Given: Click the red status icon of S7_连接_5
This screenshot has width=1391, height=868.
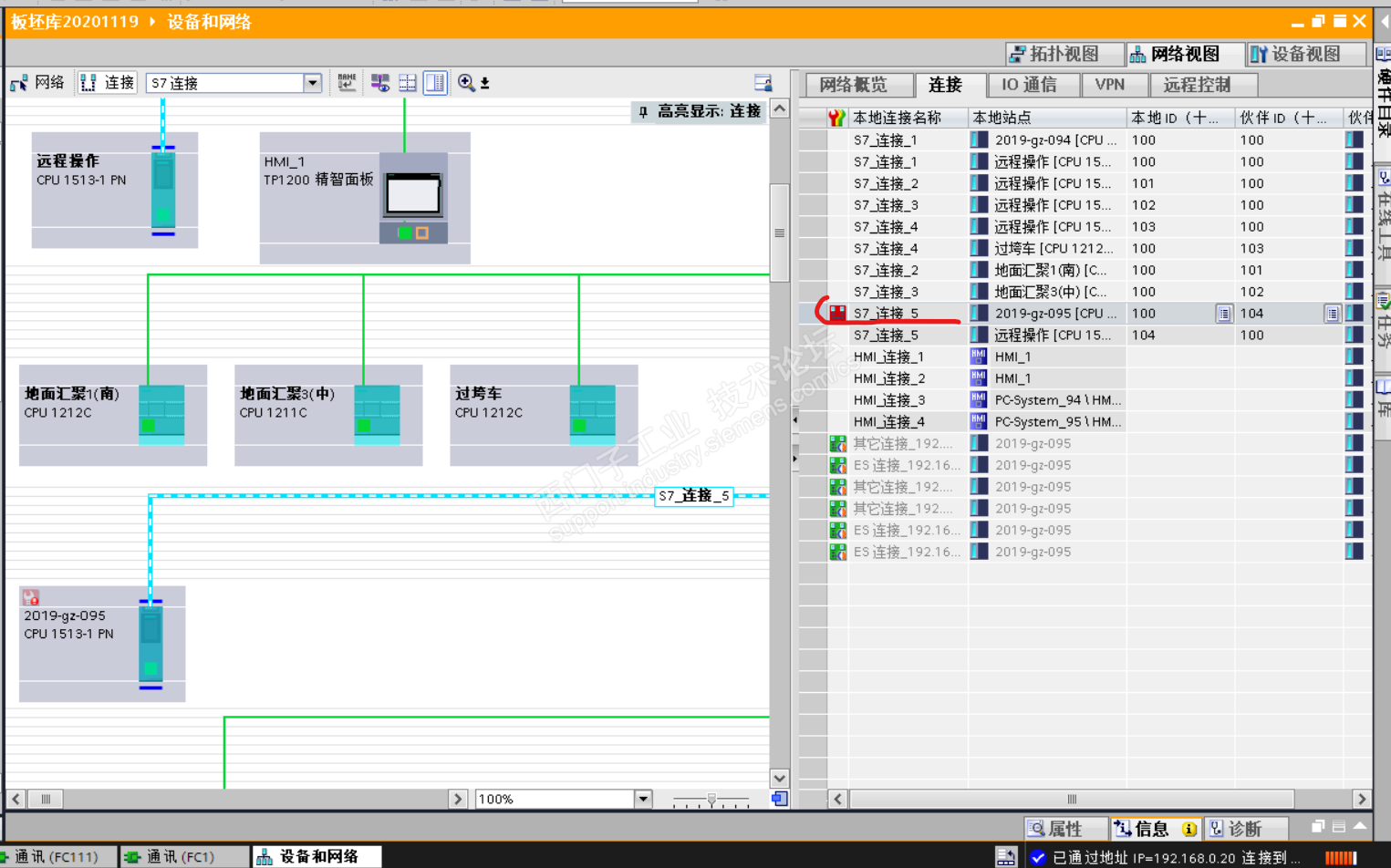Looking at the screenshot, I should point(837,314).
